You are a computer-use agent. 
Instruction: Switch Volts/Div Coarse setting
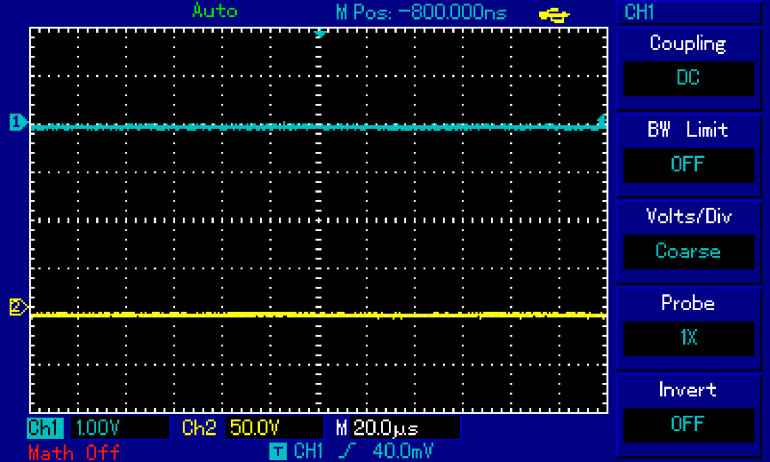(687, 251)
